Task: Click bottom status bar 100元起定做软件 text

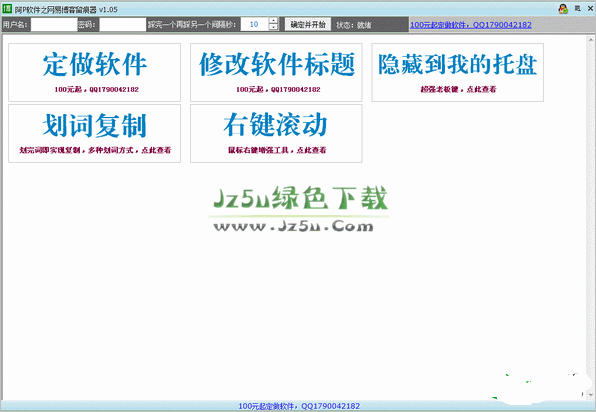Action: click(299, 406)
